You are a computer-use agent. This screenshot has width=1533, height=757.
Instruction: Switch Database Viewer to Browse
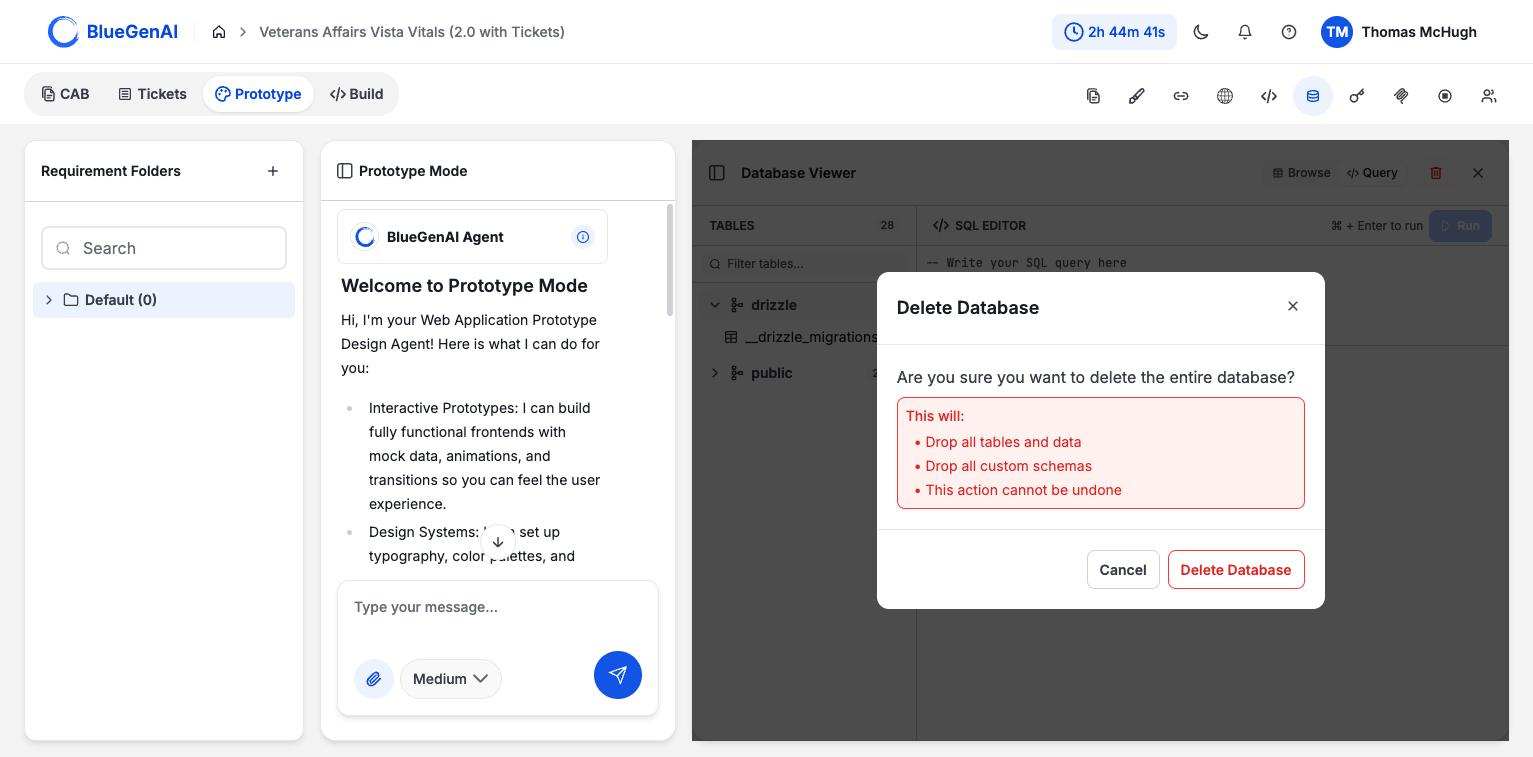pyautogui.click(x=1301, y=173)
